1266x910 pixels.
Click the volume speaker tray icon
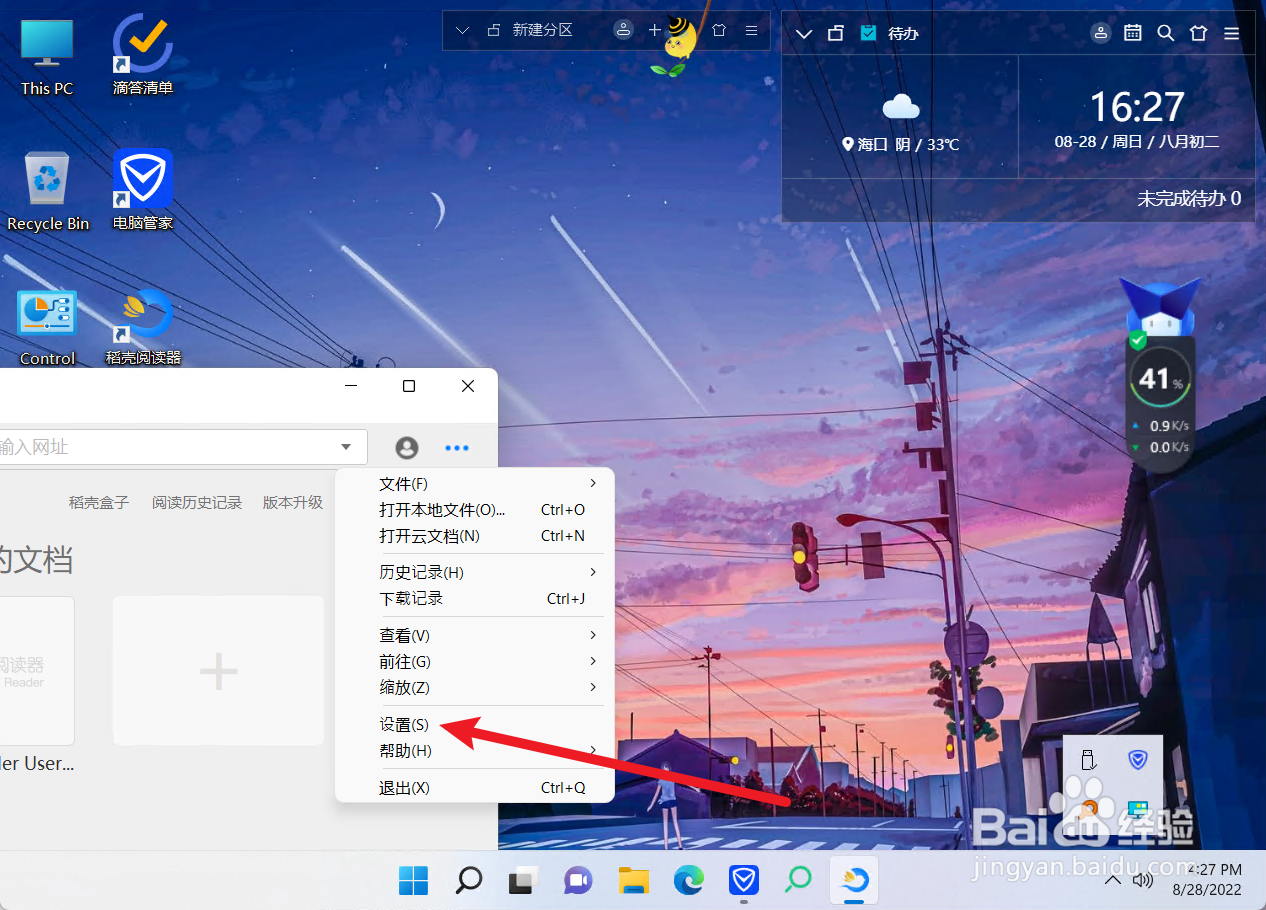[1143, 881]
